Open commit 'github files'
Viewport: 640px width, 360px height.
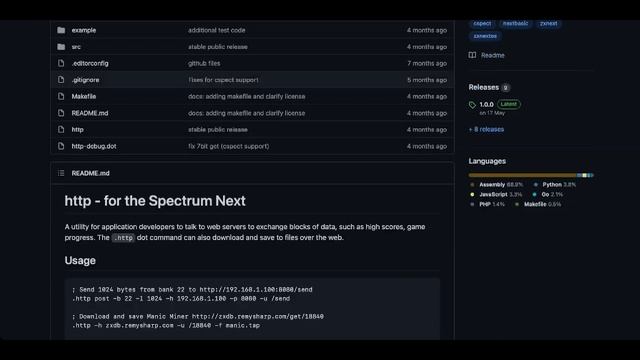click(x=204, y=63)
